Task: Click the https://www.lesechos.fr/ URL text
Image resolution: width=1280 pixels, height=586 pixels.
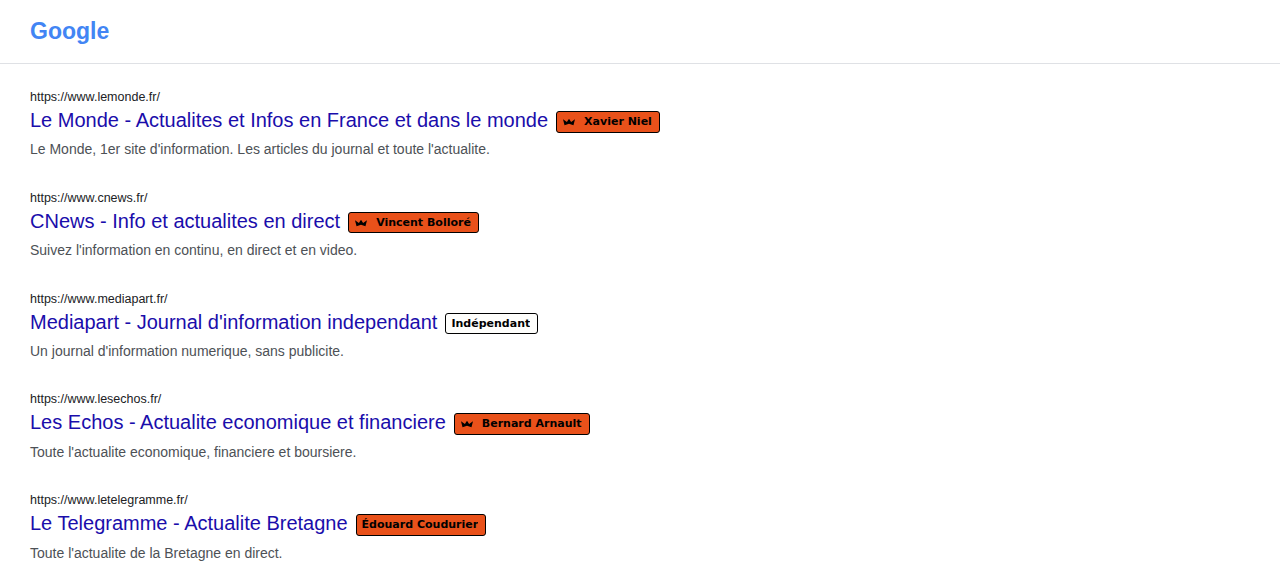Action: tap(96, 399)
